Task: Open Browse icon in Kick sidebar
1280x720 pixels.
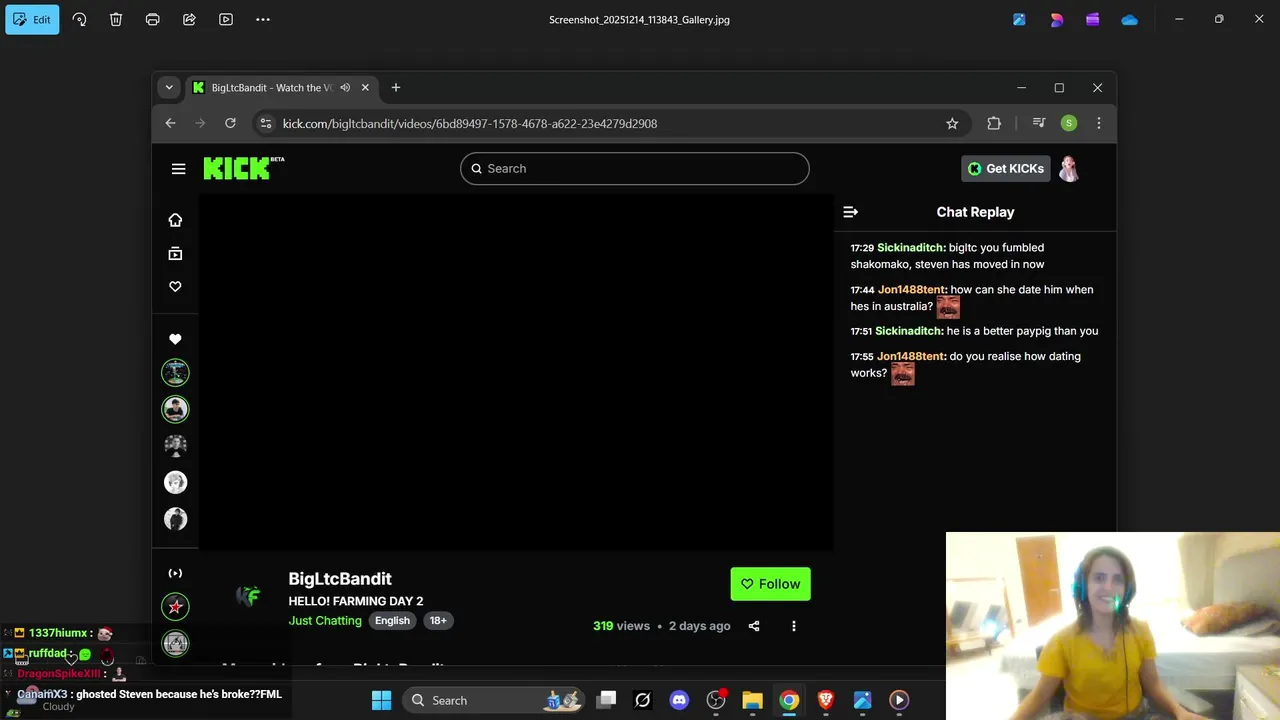Action: (175, 254)
